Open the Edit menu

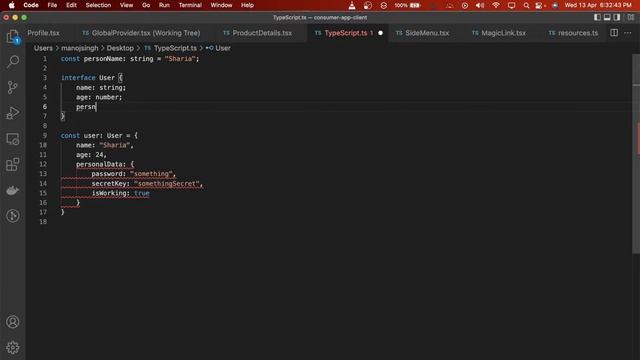click(71, 5)
